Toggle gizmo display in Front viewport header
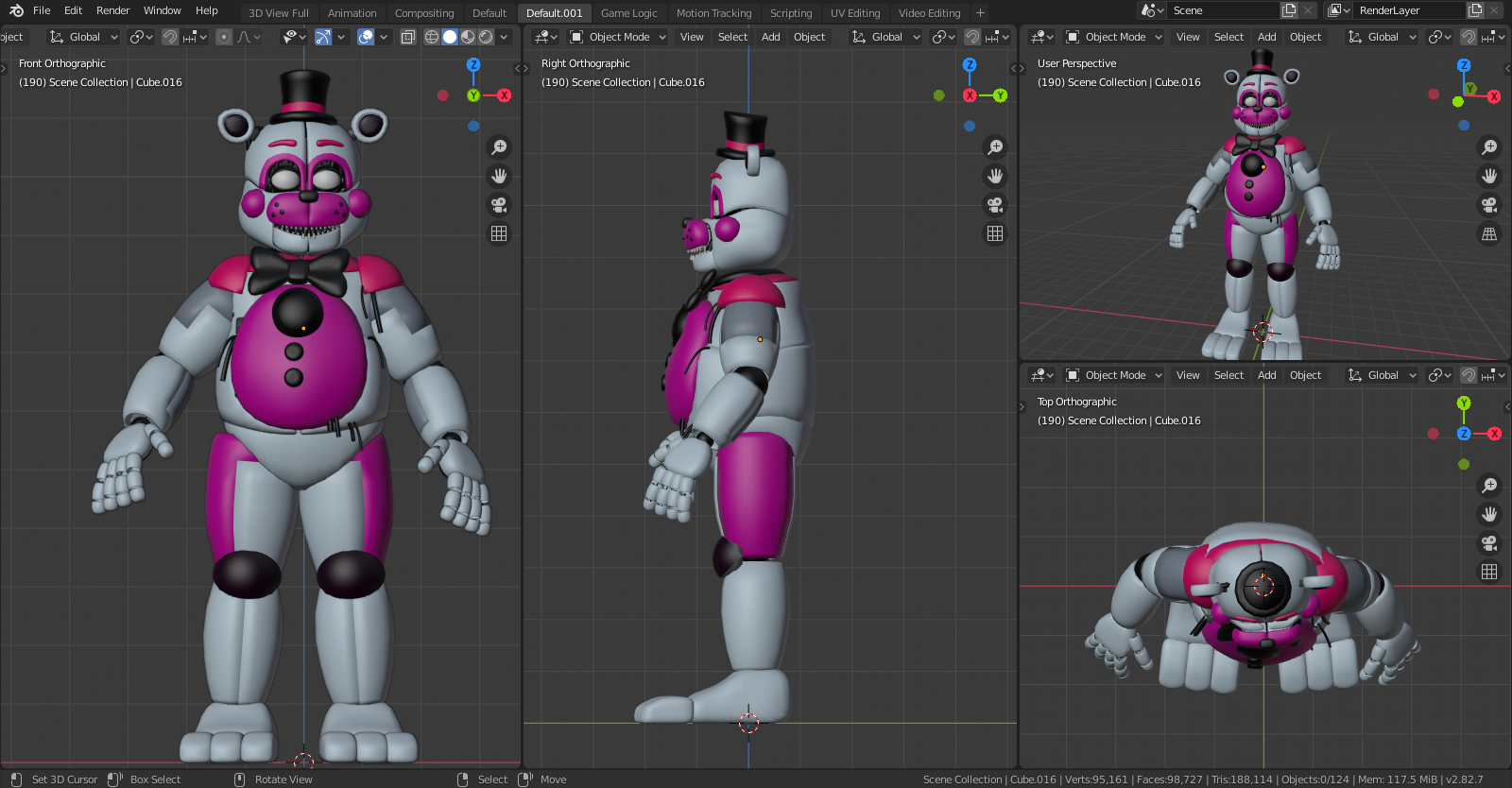Screen dimensions: 1512x788 [323, 37]
